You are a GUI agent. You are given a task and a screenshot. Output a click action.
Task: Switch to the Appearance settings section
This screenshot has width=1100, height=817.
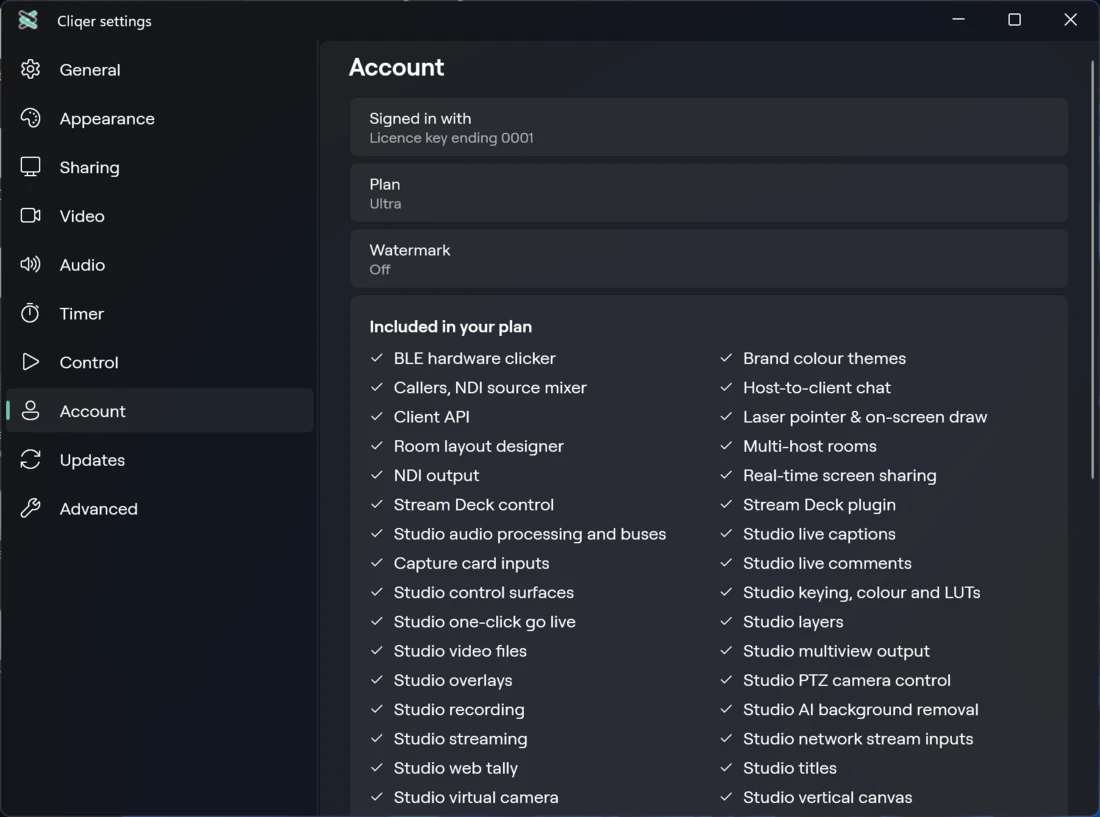click(159, 119)
